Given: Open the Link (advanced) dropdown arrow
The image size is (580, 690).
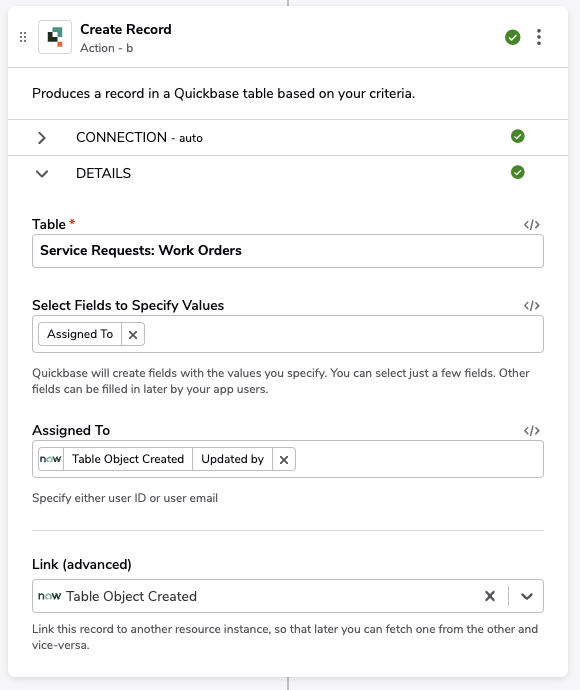Looking at the screenshot, I should (527, 596).
